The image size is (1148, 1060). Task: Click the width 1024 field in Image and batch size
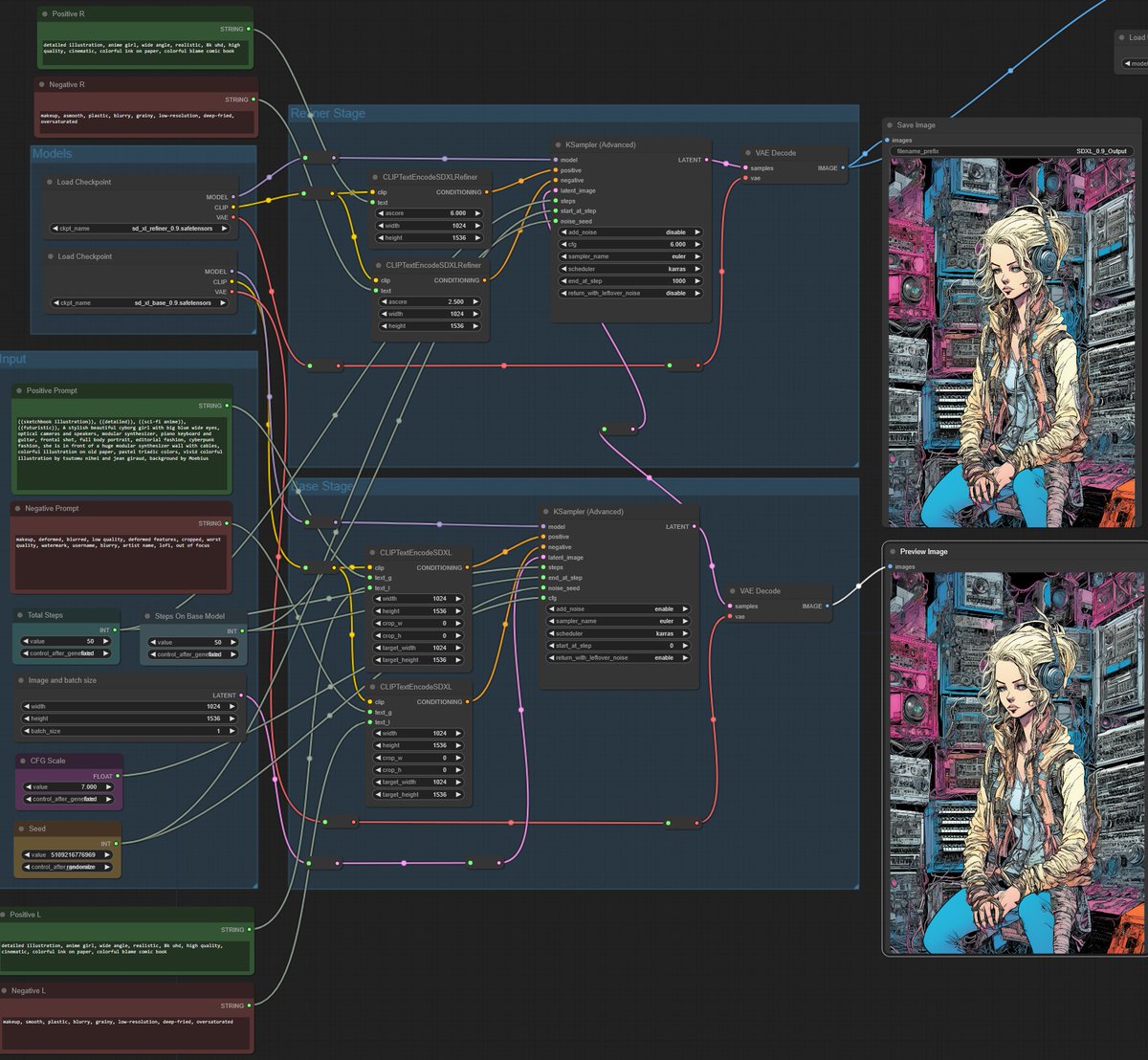[128, 706]
